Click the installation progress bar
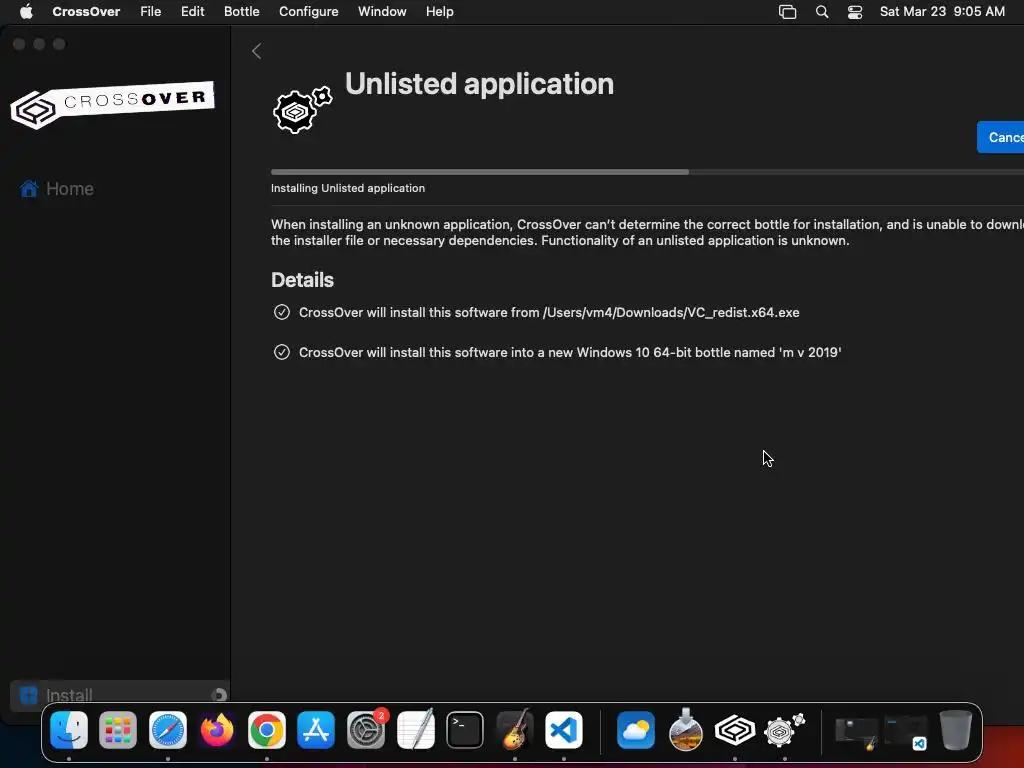1024x768 pixels. (647, 172)
